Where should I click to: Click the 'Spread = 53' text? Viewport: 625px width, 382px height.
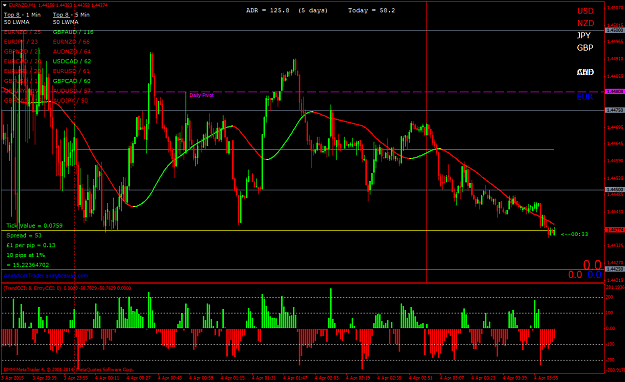[24, 236]
